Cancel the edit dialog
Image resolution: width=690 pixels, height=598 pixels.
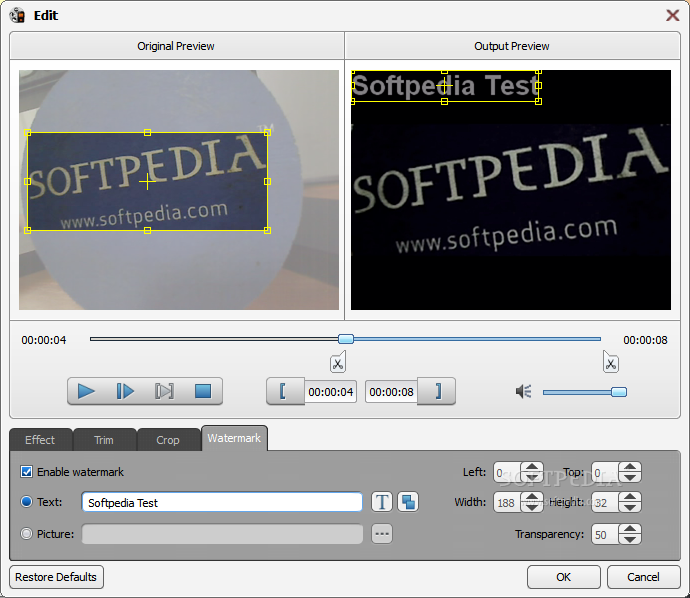click(643, 577)
